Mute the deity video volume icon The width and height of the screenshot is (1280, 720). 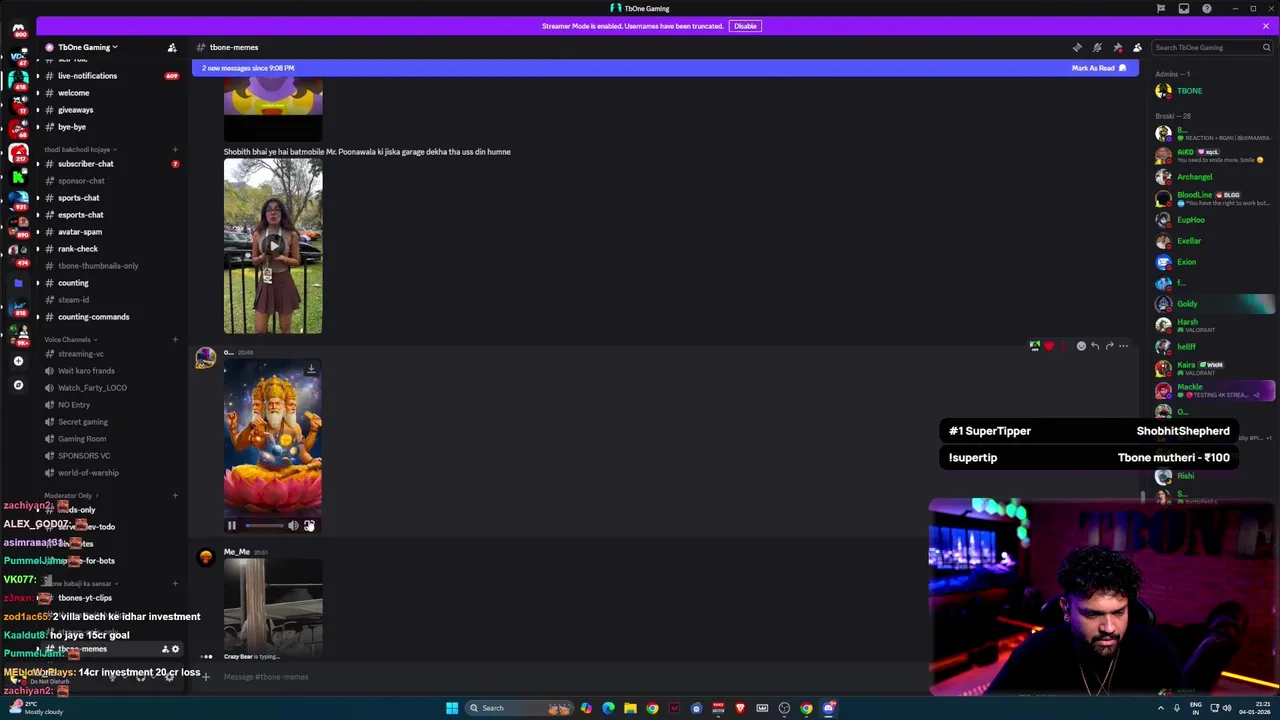pos(293,525)
